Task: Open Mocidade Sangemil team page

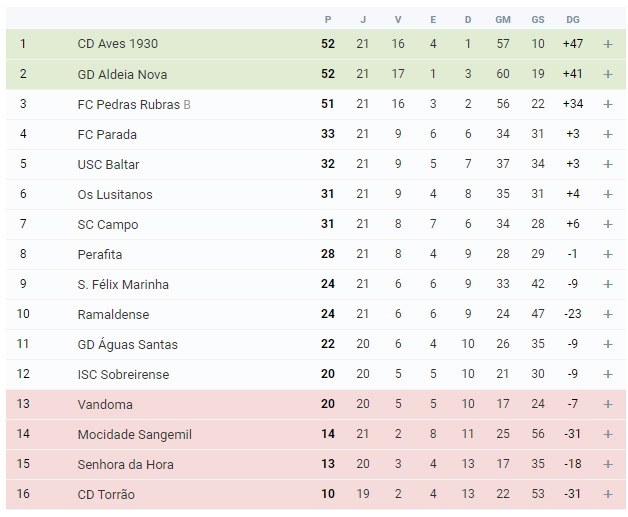Action: click(135, 435)
